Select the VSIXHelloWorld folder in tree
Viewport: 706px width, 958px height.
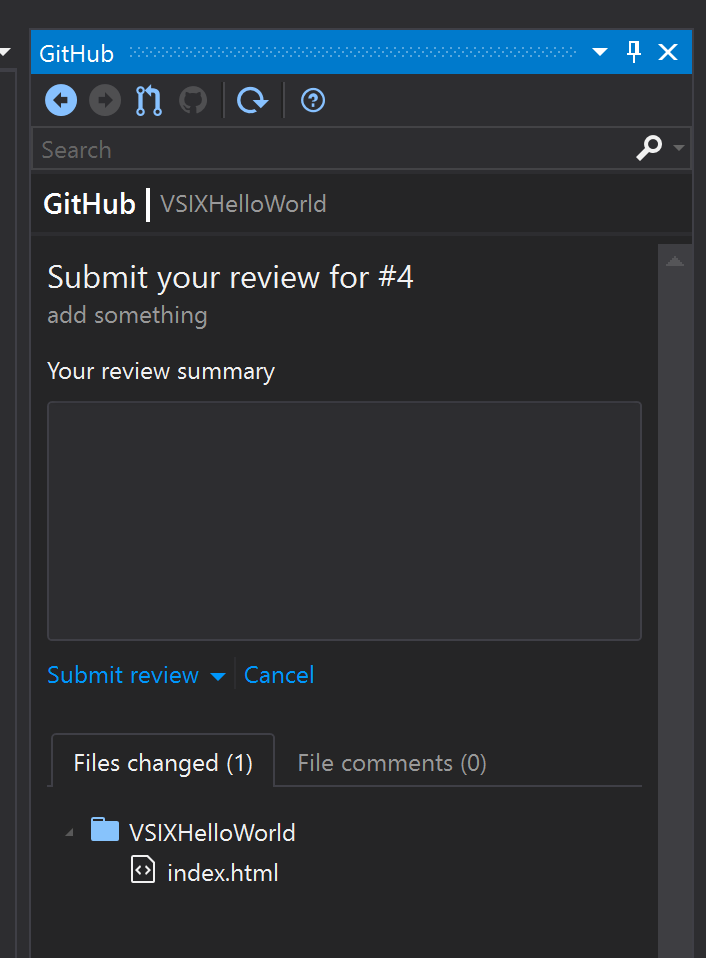(212, 832)
